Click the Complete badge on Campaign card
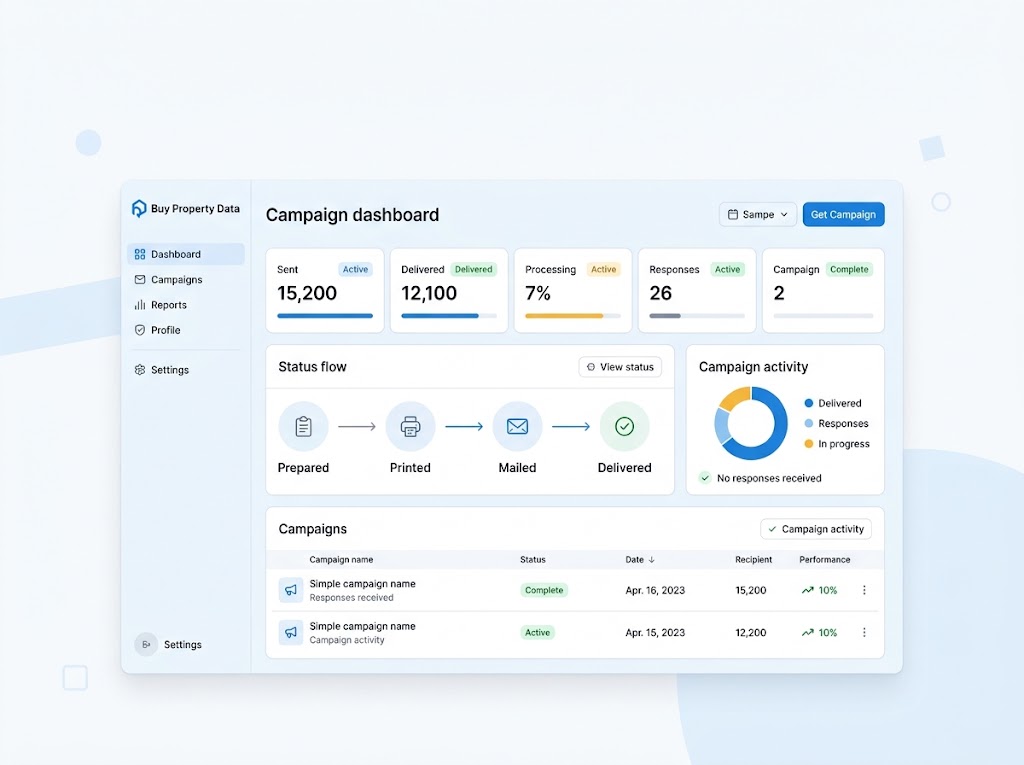1024x765 pixels. [x=849, y=269]
